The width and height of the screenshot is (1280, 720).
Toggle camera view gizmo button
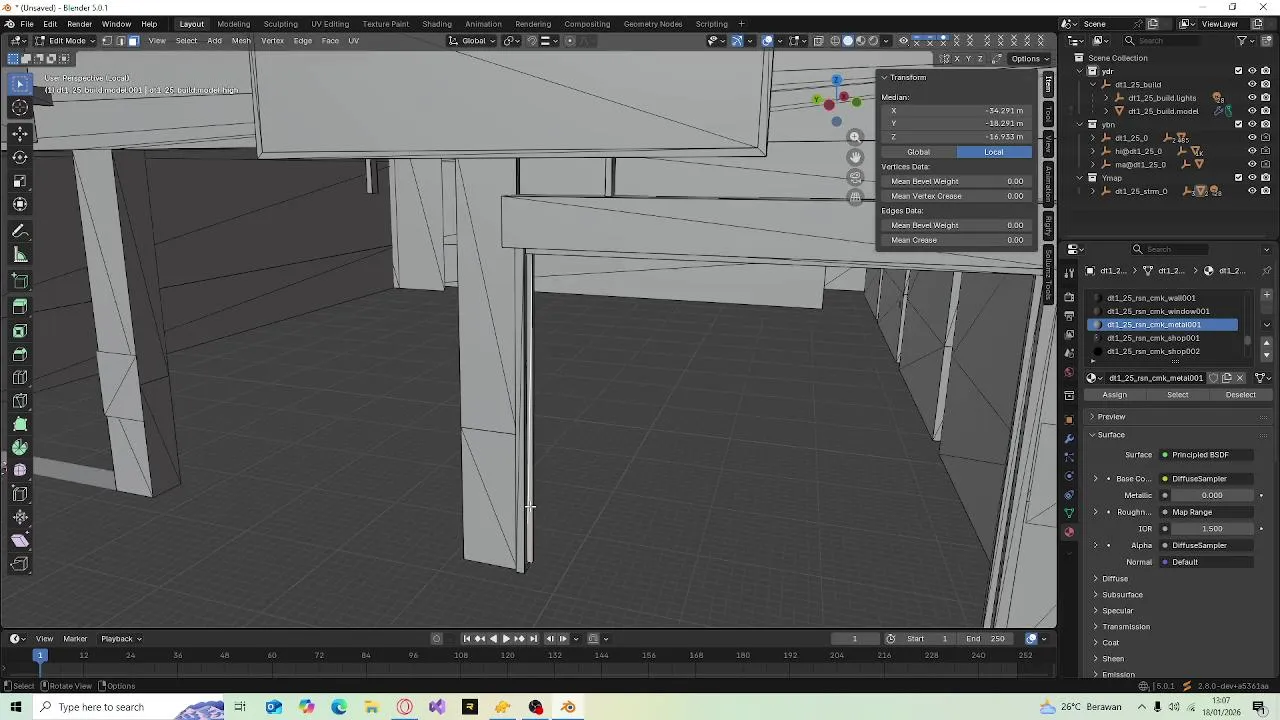coord(855,177)
